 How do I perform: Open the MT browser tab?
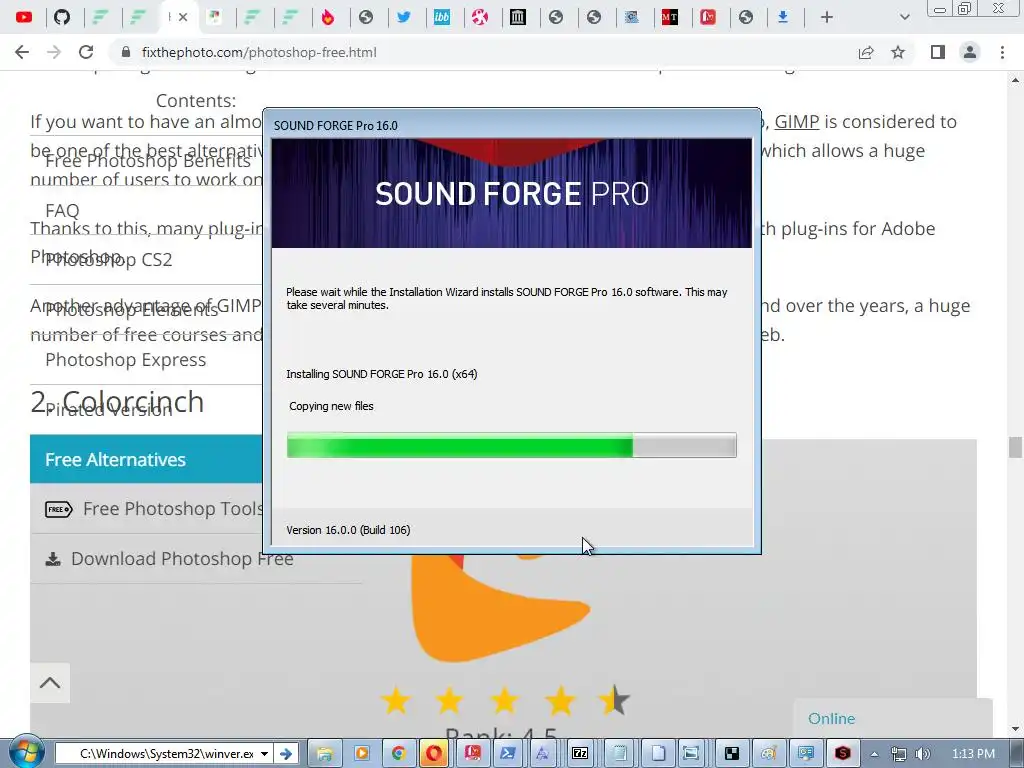(x=670, y=17)
